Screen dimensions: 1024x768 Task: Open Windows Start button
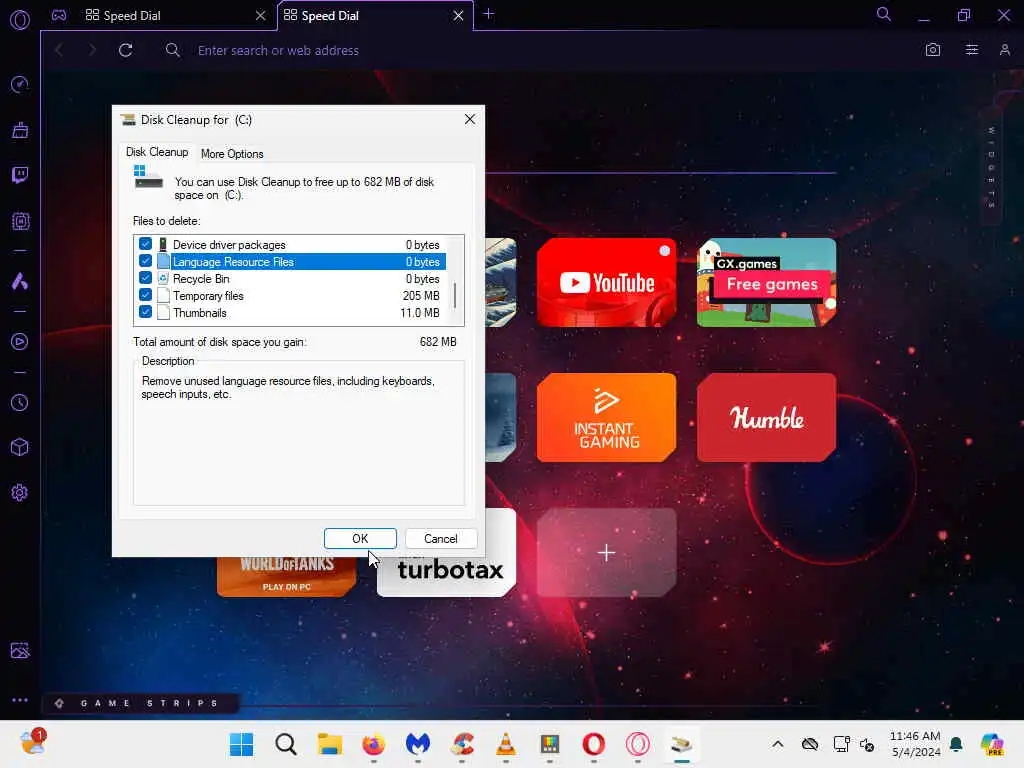coord(241,744)
